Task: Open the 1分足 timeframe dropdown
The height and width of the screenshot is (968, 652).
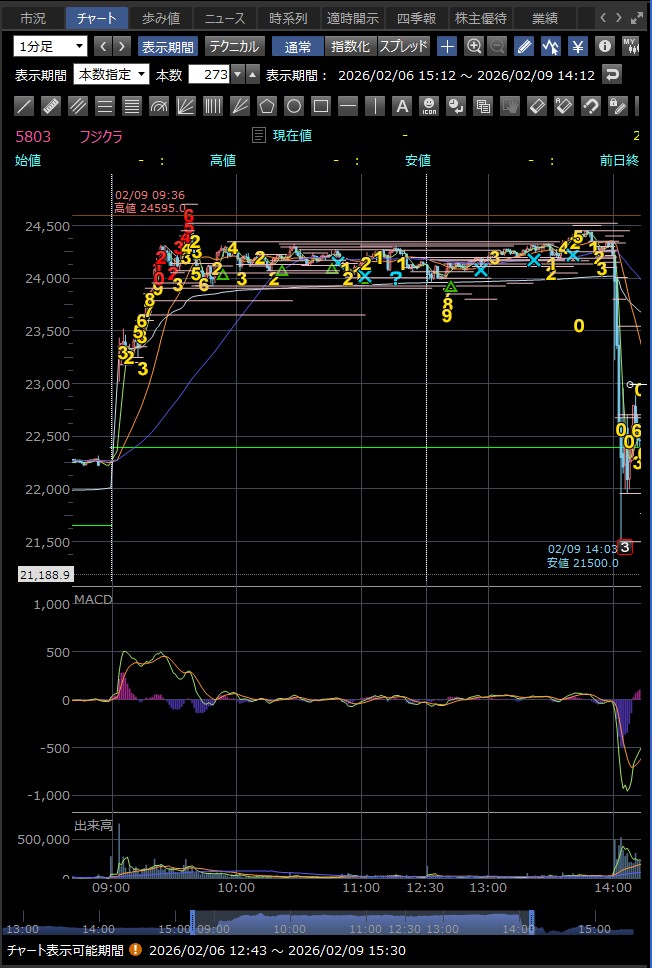Action: tap(50, 46)
